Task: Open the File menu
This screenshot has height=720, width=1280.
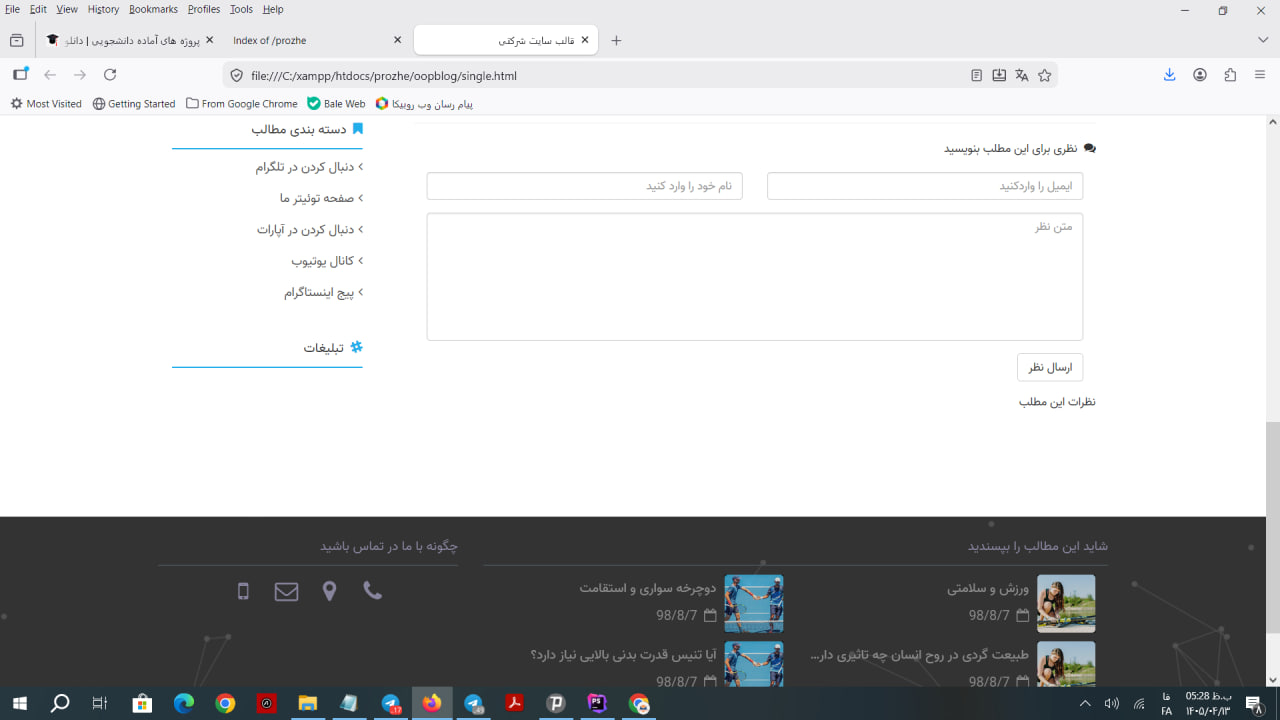Action: point(12,9)
